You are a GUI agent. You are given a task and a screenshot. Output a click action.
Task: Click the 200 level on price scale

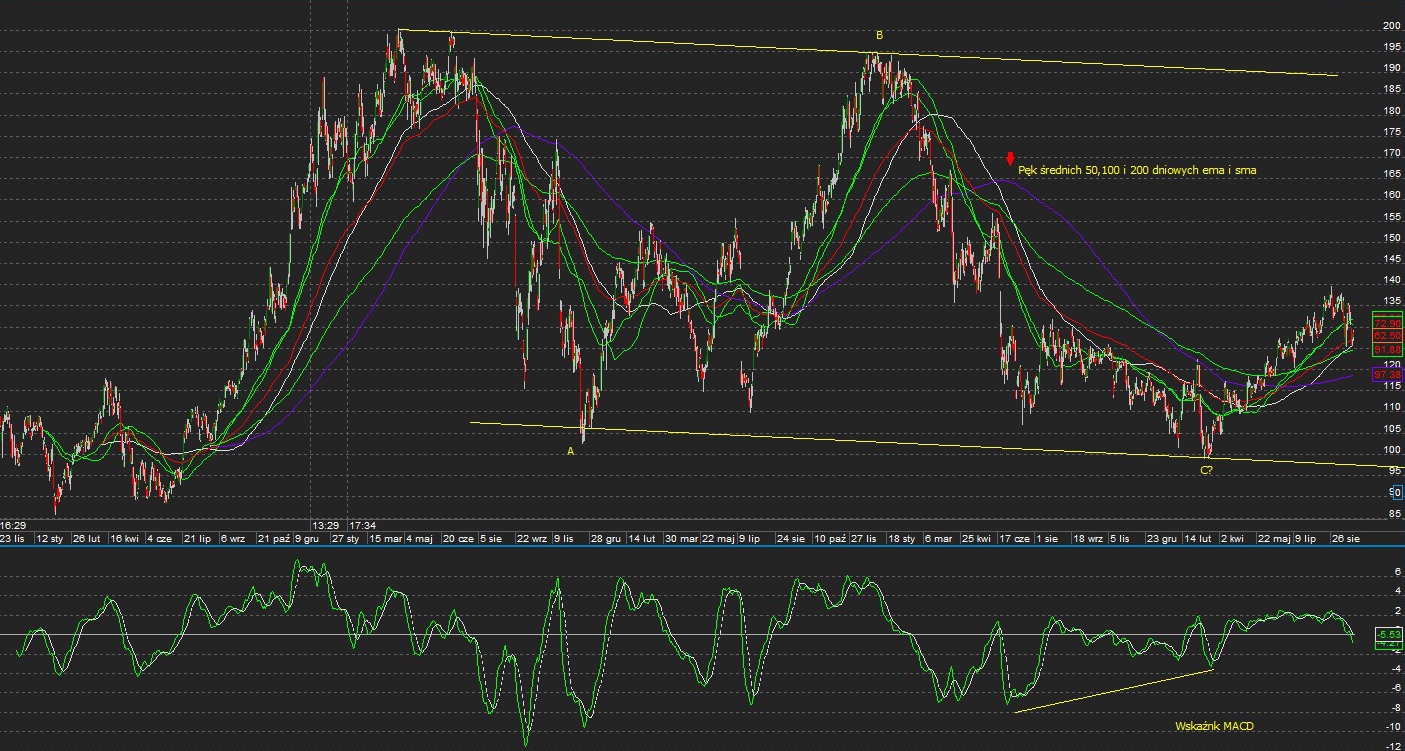[x=1390, y=26]
